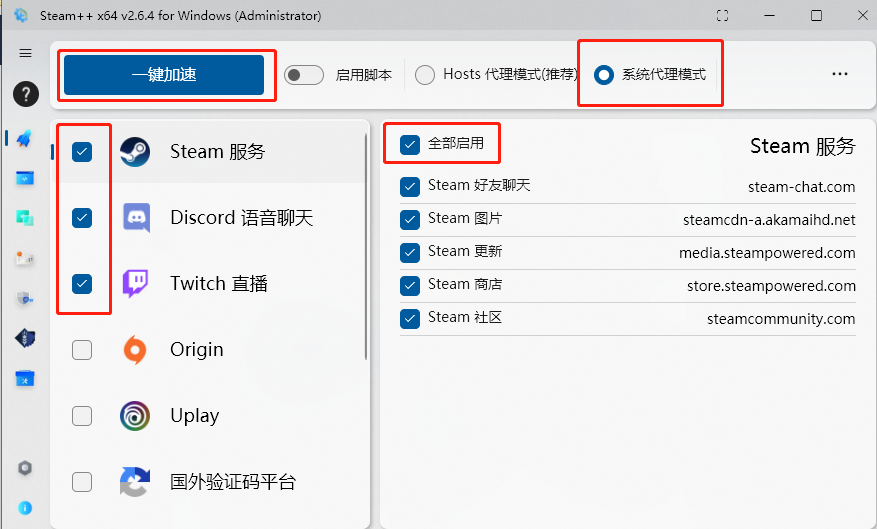
Task: Select Hosts 代理模式(推荐) radio button
Action: coord(425,74)
